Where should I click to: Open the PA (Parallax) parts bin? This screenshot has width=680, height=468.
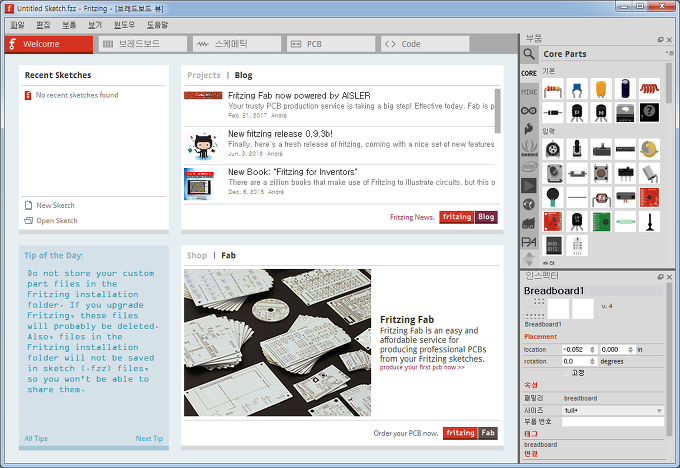tap(529, 242)
